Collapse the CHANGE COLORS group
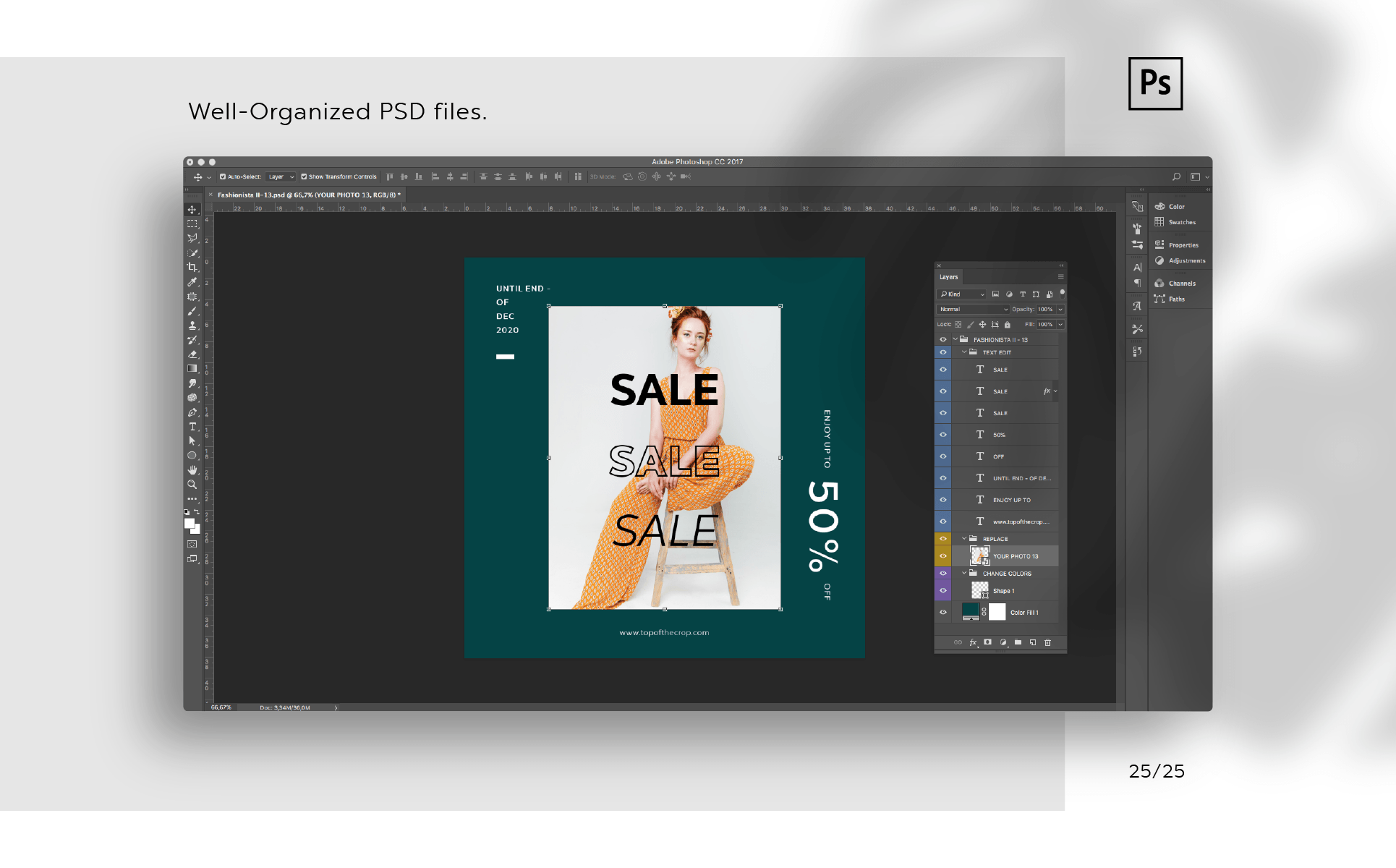The image size is (1396, 868). 964,574
